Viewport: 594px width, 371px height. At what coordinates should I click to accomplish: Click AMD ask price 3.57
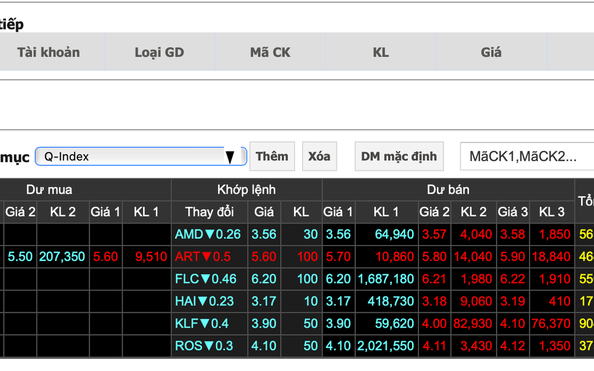click(x=435, y=234)
